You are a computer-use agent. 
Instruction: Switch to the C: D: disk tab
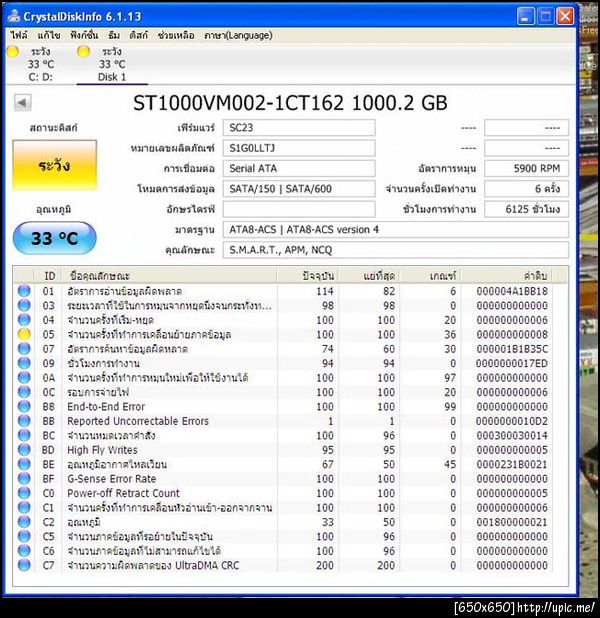41,64
